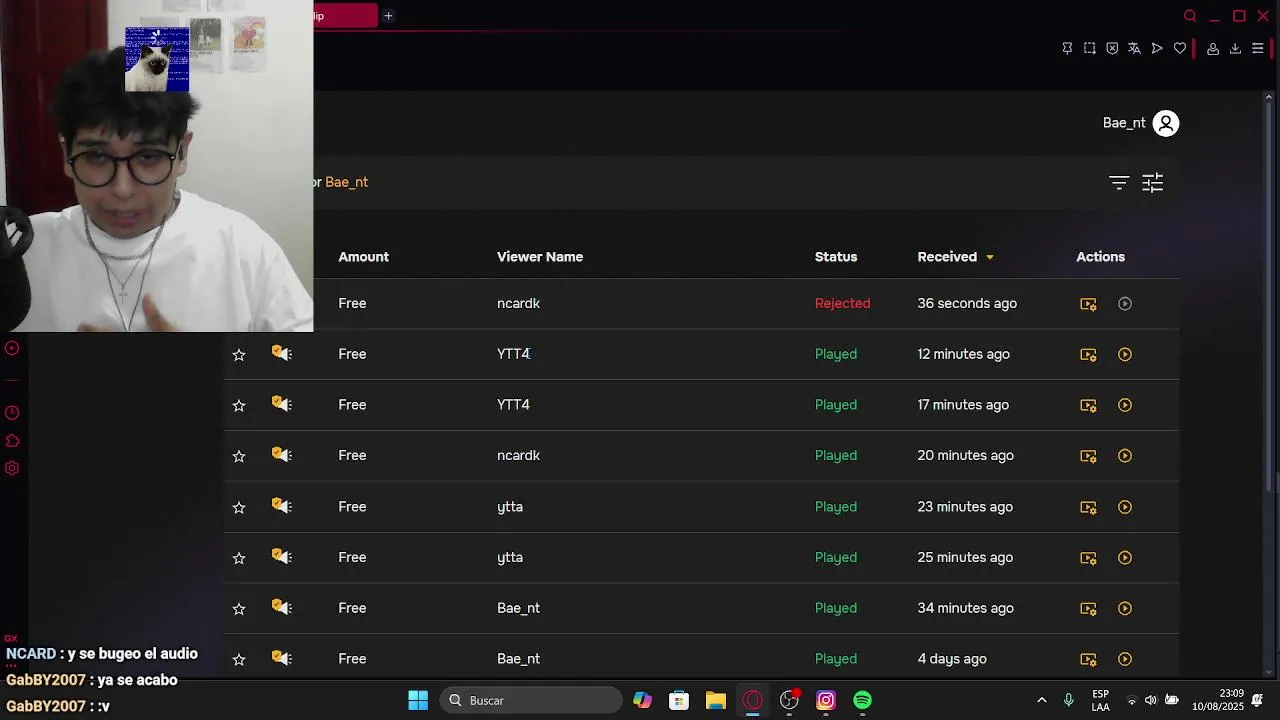Replay media in the 12 minutes ago row
The image size is (1280, 720).
[1125, 354]
